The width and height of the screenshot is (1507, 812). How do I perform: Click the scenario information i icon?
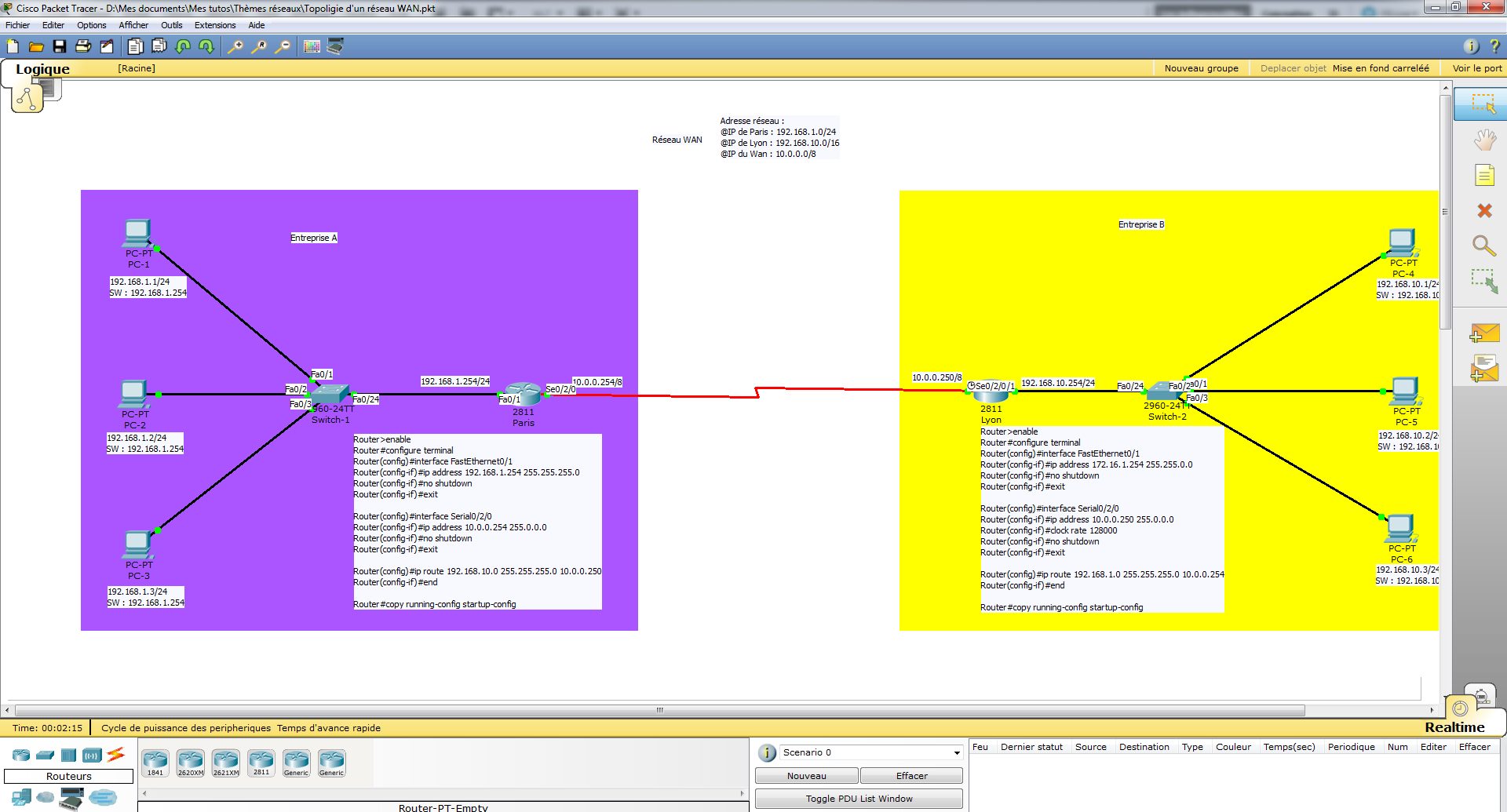767,753
